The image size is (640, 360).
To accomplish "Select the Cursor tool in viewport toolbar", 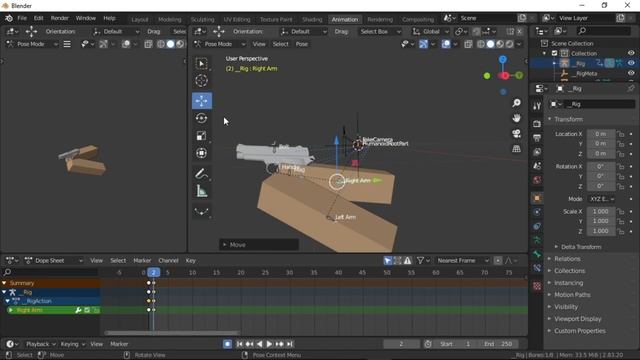I will (202, 80).
